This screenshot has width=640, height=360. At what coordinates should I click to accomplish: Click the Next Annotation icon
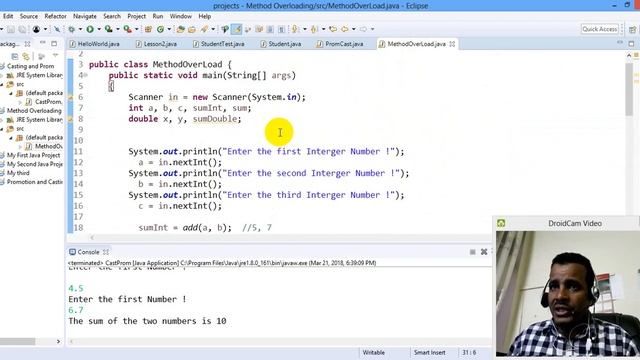pyautogui.click(x=294, y=29)
